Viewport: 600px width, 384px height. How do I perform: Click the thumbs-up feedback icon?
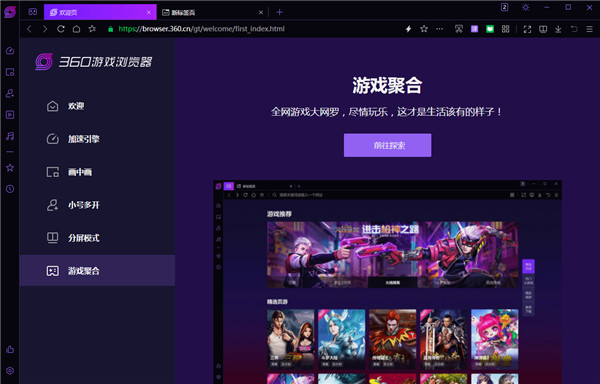point(10,349)
